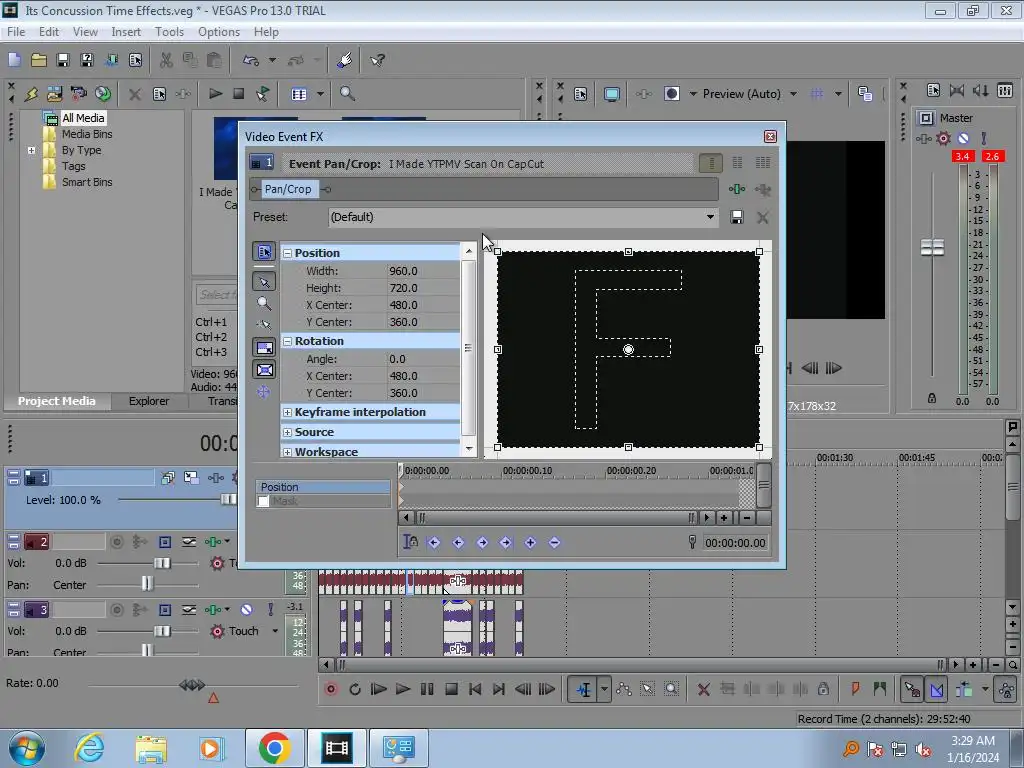The image size is (1024, 768).
Task: Click the Loop Playback icon
Action: point(355,689)
